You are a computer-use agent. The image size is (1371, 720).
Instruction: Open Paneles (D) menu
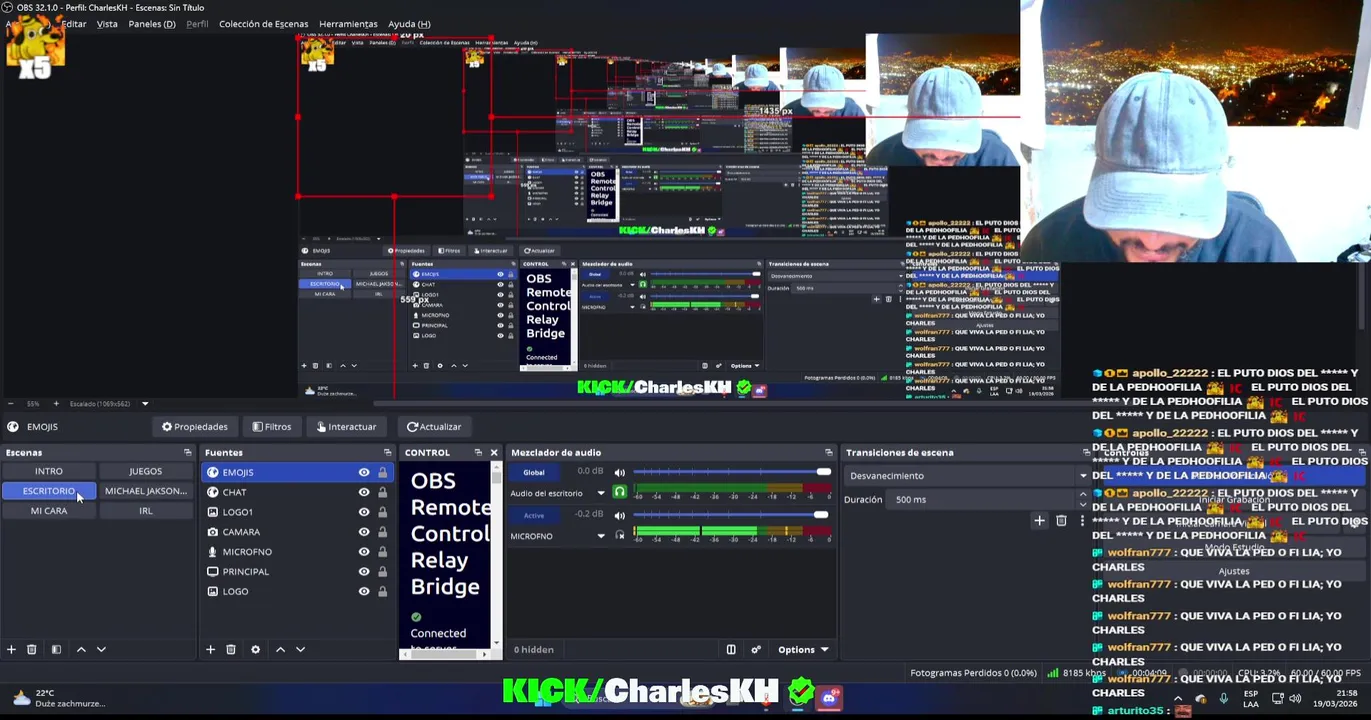tap(152, 24)
